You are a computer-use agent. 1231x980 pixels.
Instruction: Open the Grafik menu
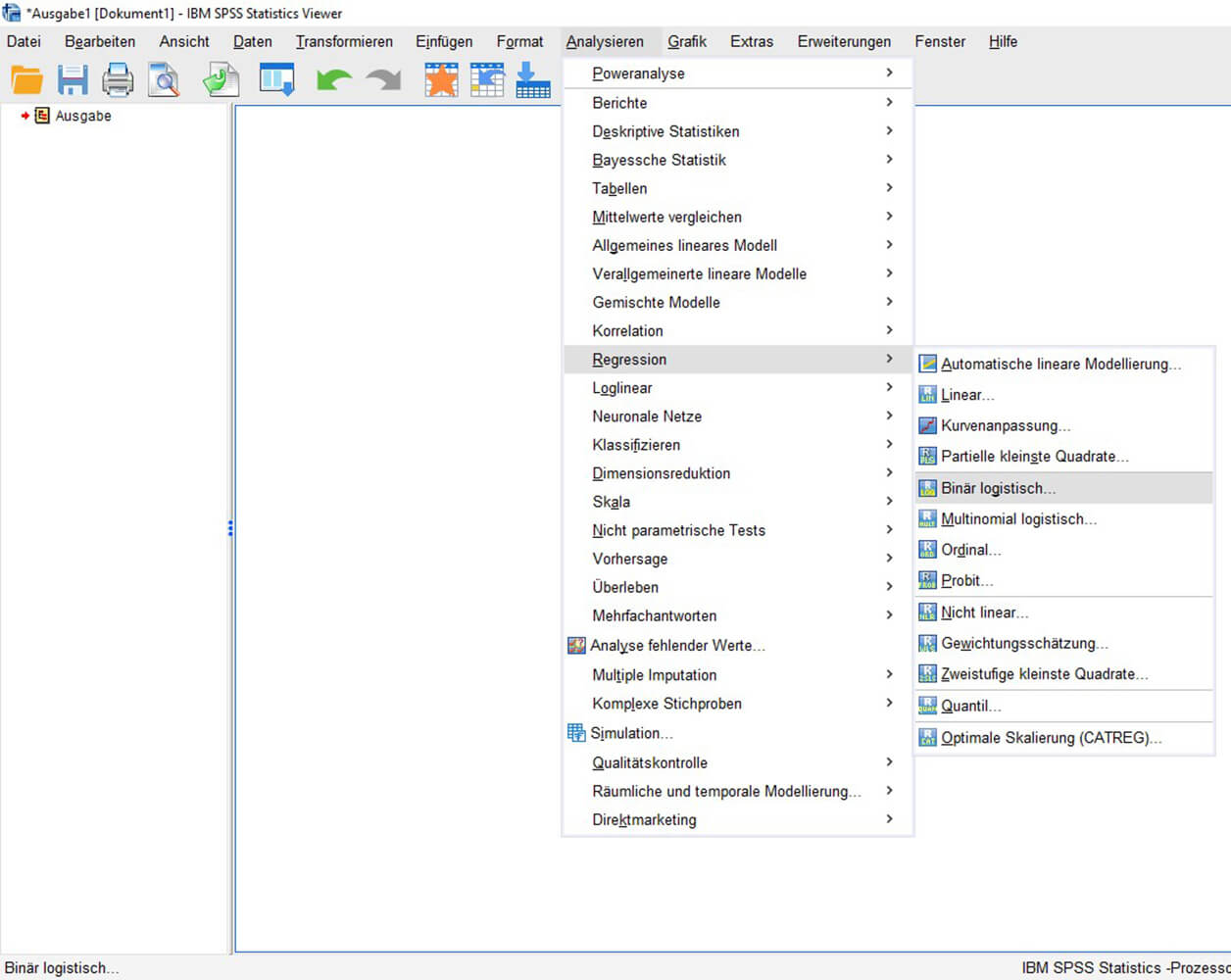(x=686, y=41)
